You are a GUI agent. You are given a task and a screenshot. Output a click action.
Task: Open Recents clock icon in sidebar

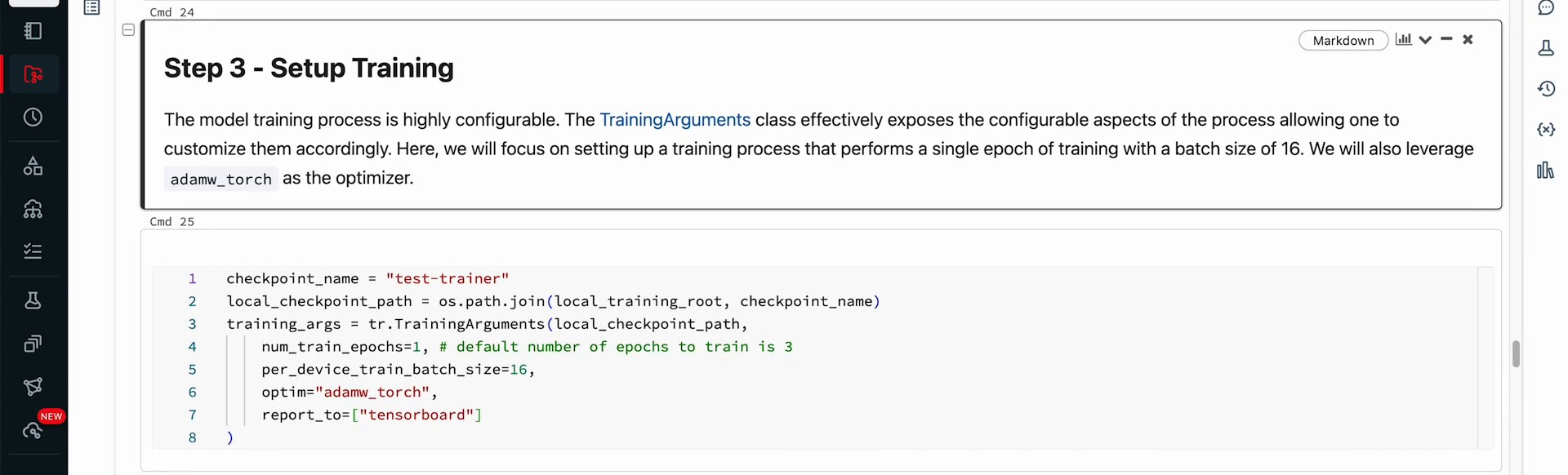point(33,118)
